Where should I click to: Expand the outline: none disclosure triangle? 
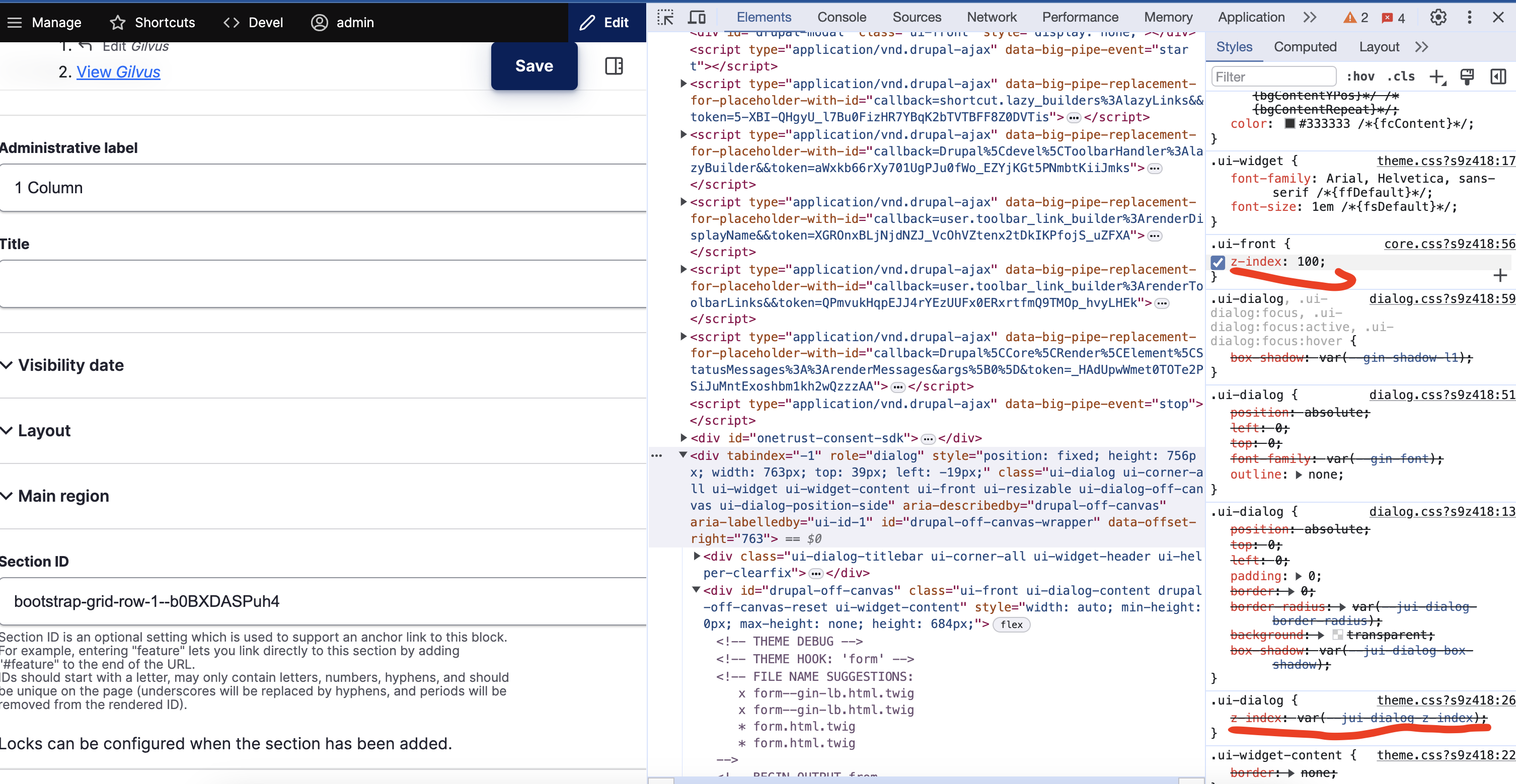[1300, 475]
